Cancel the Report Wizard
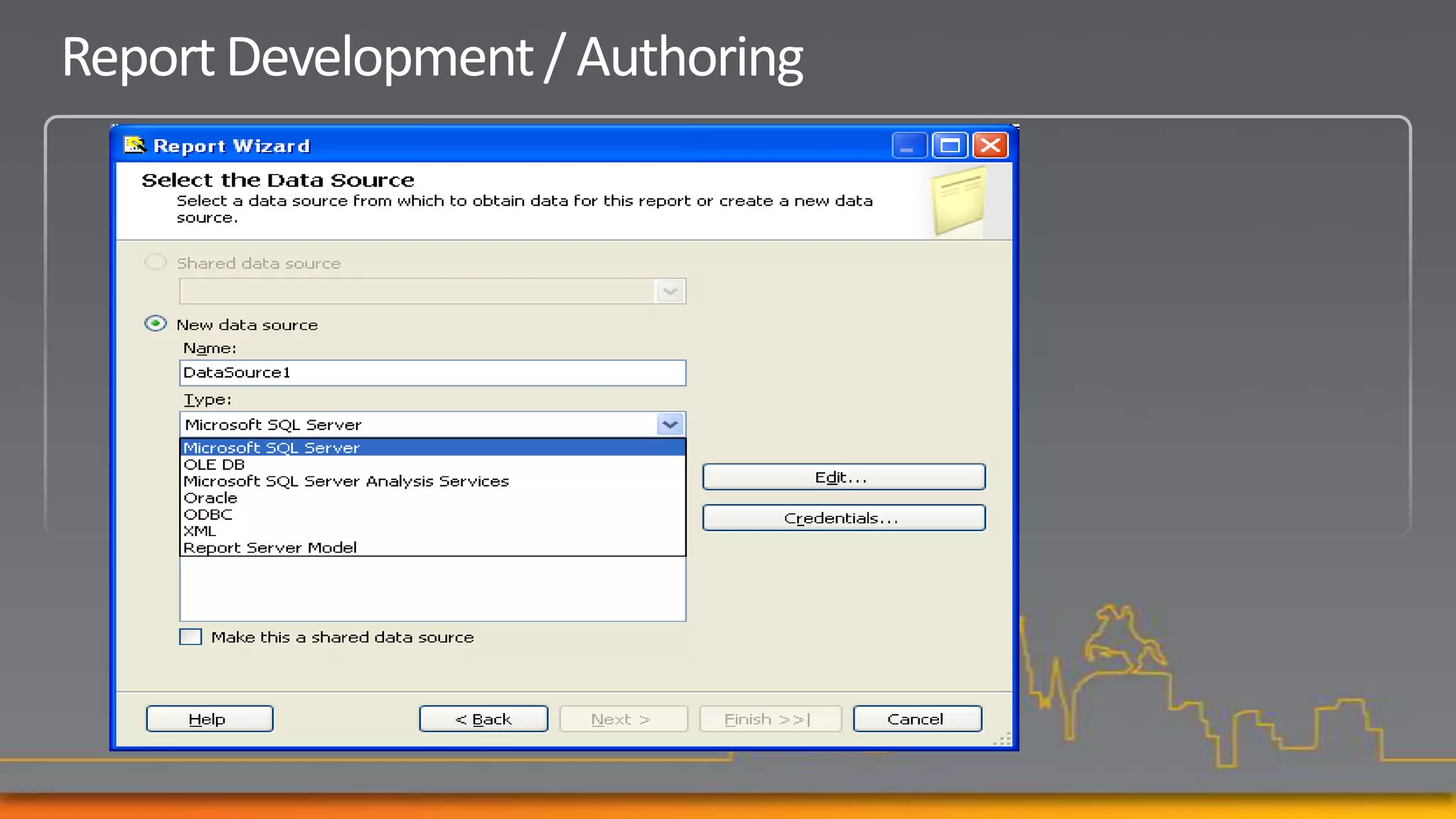Image resolution: width=1456 pixels, height=819 pixels. 917,719
